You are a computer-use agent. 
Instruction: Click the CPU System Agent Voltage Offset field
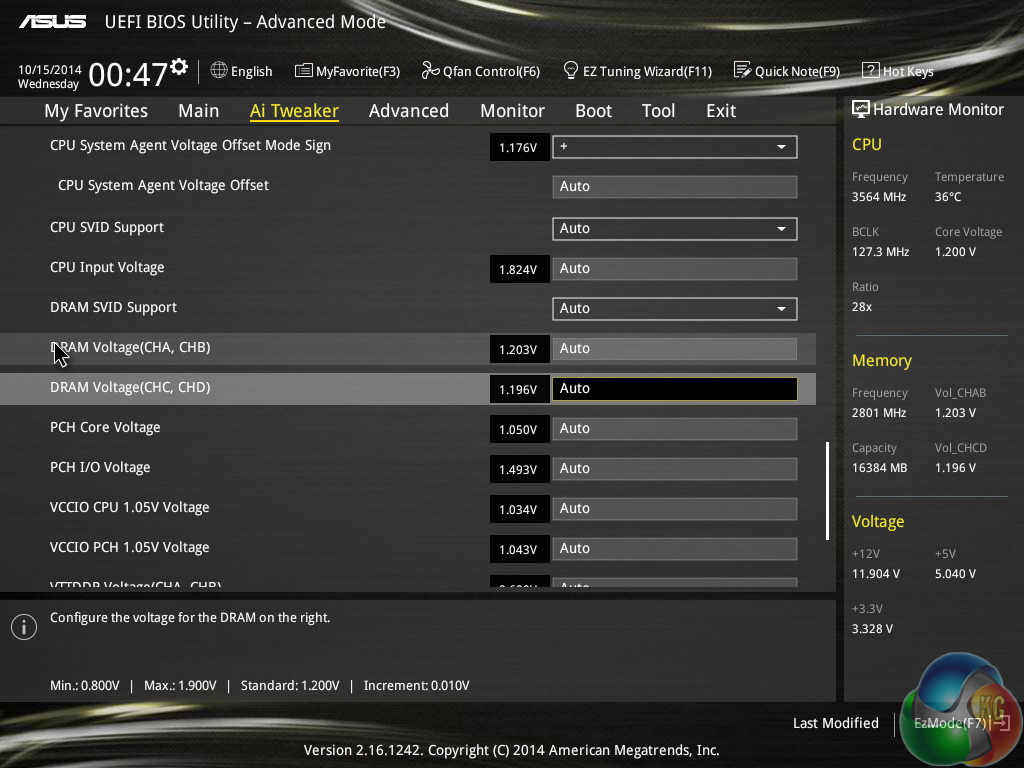click(675, 187)
